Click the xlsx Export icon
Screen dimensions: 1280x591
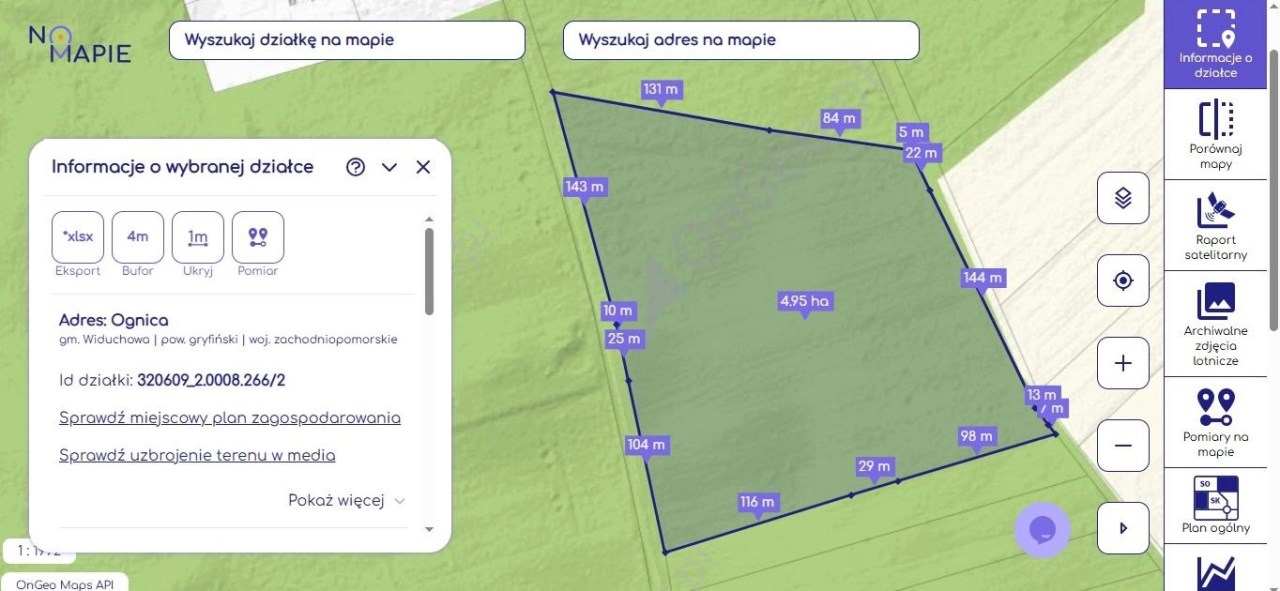78,237
